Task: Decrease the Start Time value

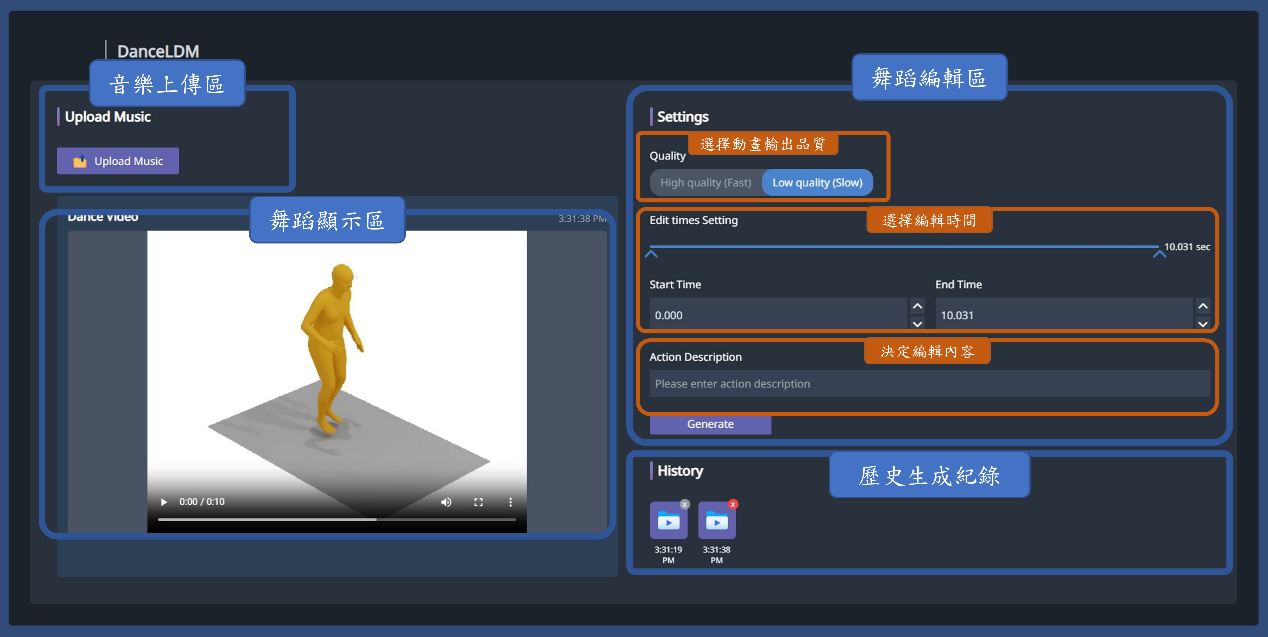Action: coord(917,323)
